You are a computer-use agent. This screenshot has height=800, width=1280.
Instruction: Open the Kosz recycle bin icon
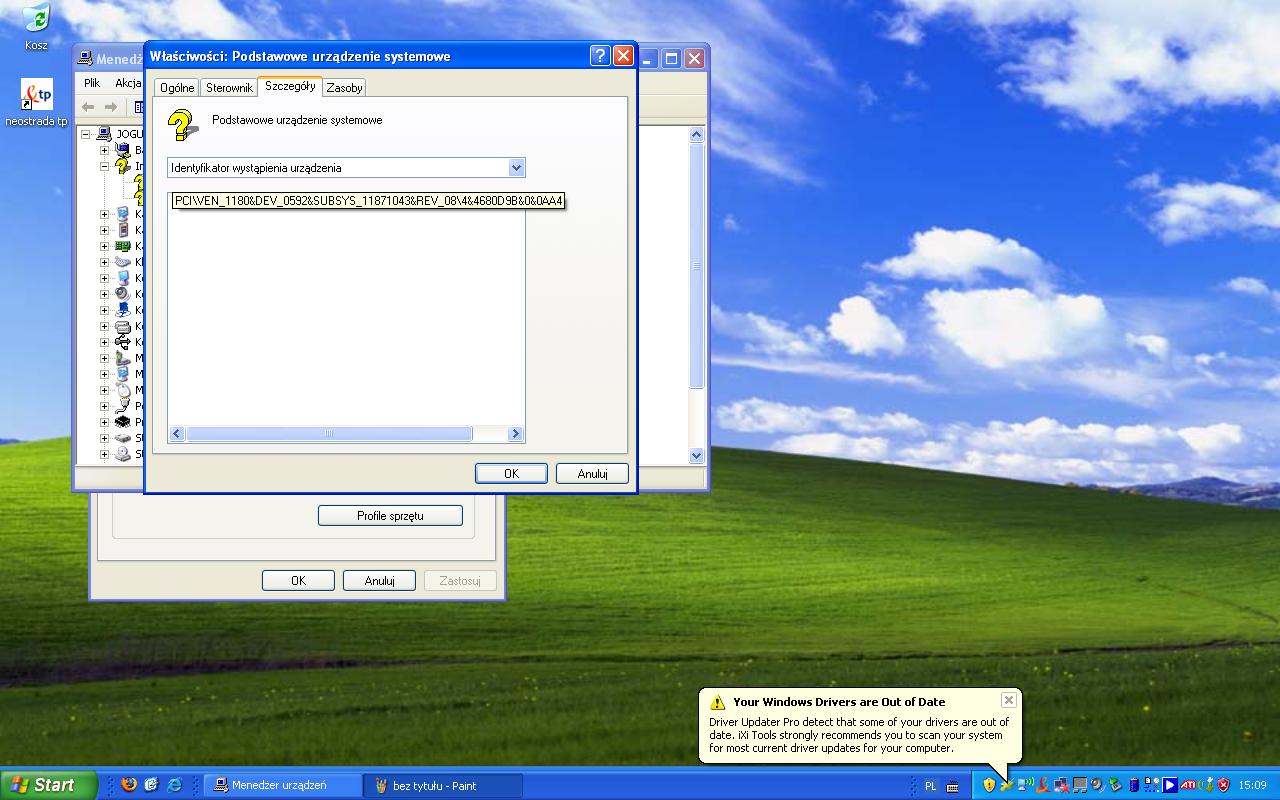pyautogui.click(x=36, y=26)
